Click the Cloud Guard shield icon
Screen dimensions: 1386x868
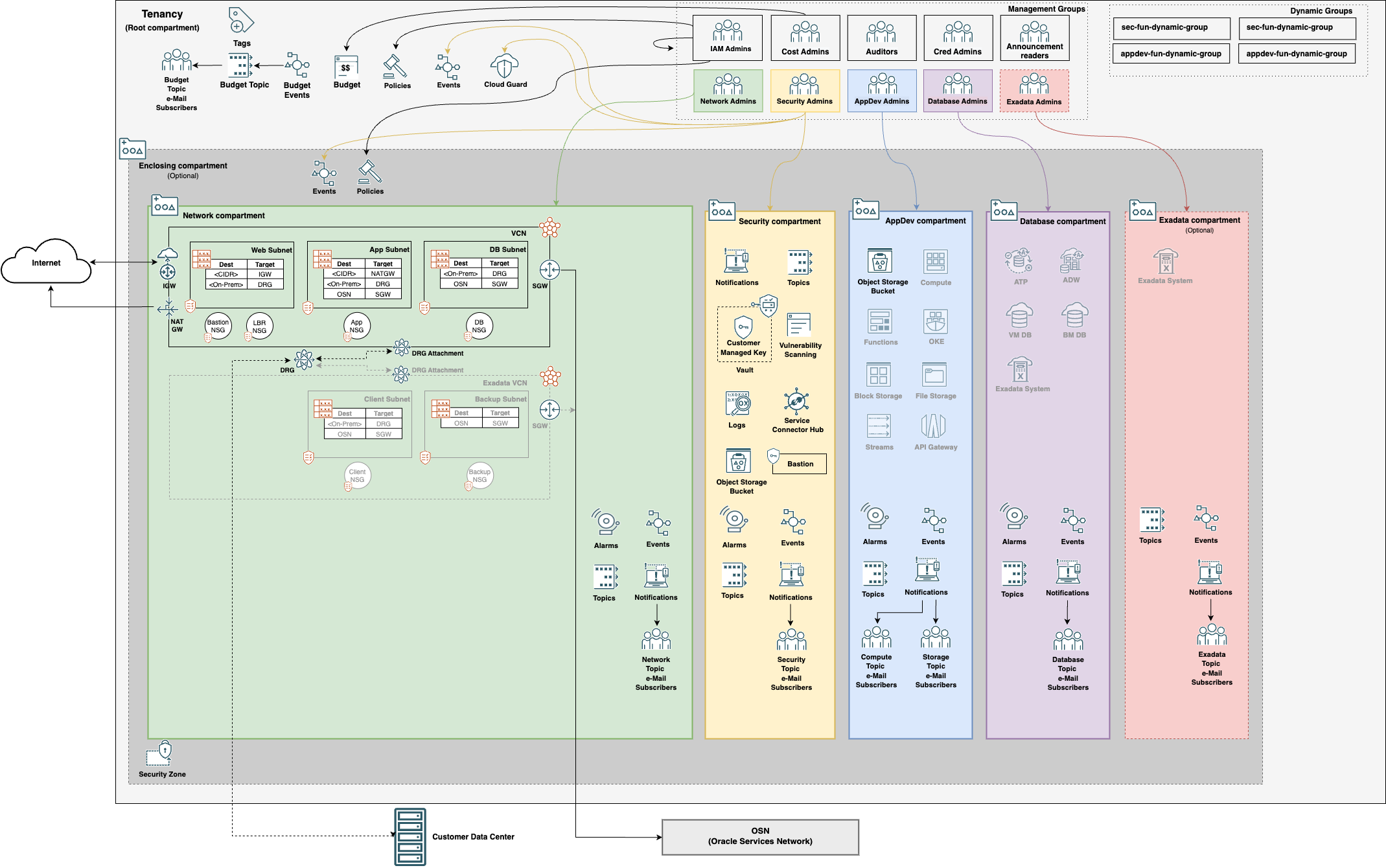[x=505, y=65]
